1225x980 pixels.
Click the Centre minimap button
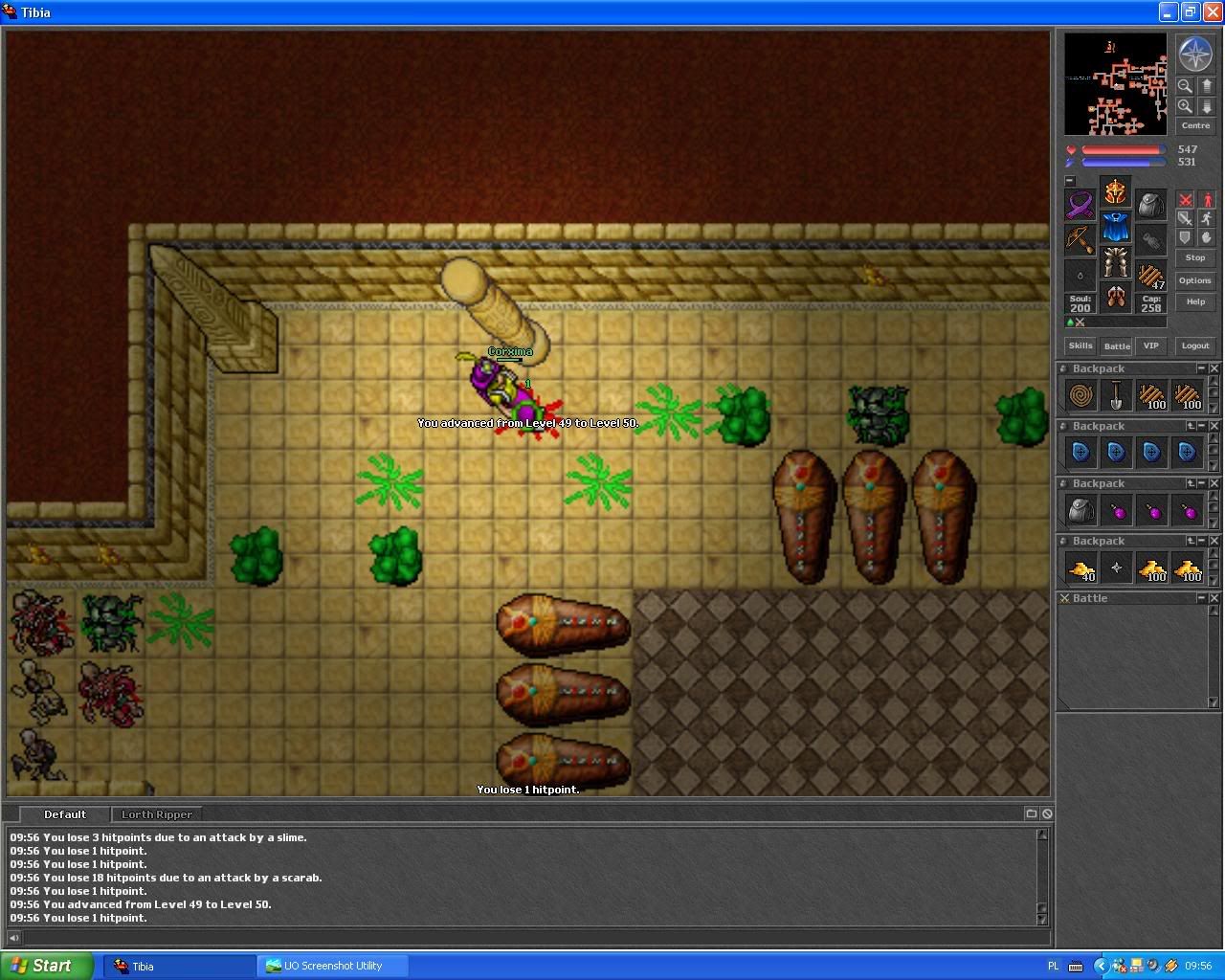coord(1195,125)
